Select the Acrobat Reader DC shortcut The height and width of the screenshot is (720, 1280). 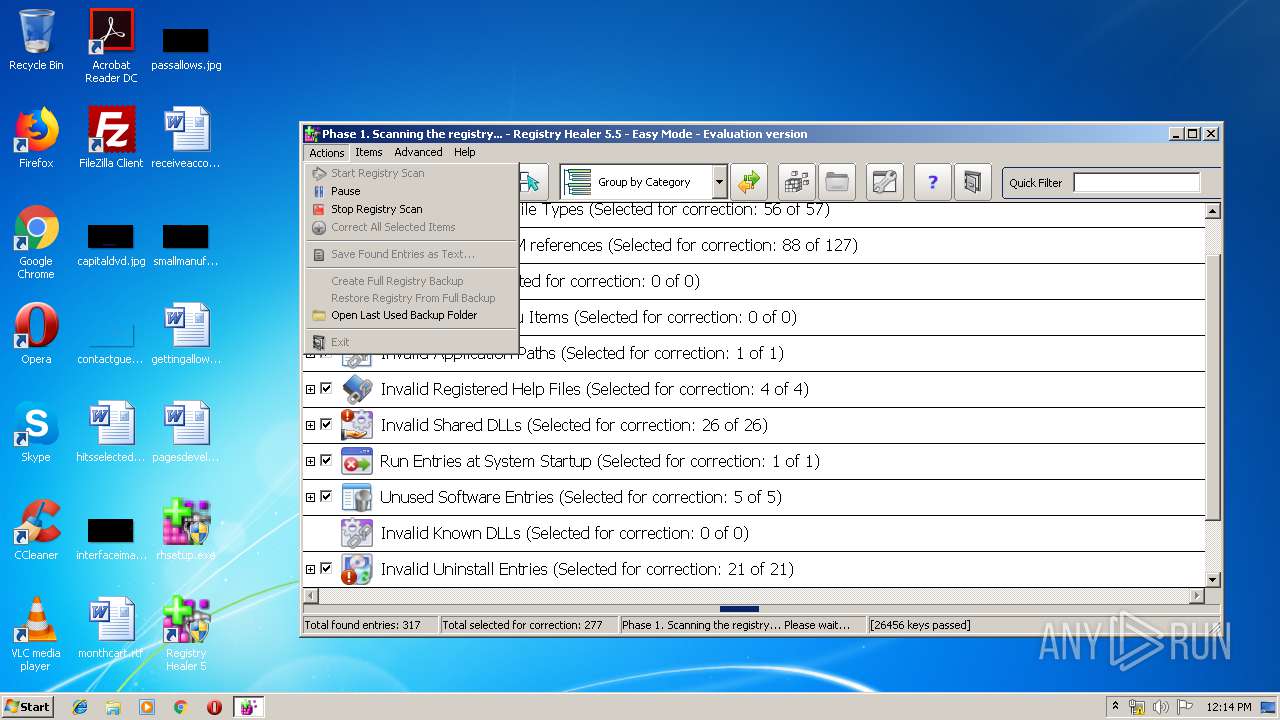click(111, 46)
